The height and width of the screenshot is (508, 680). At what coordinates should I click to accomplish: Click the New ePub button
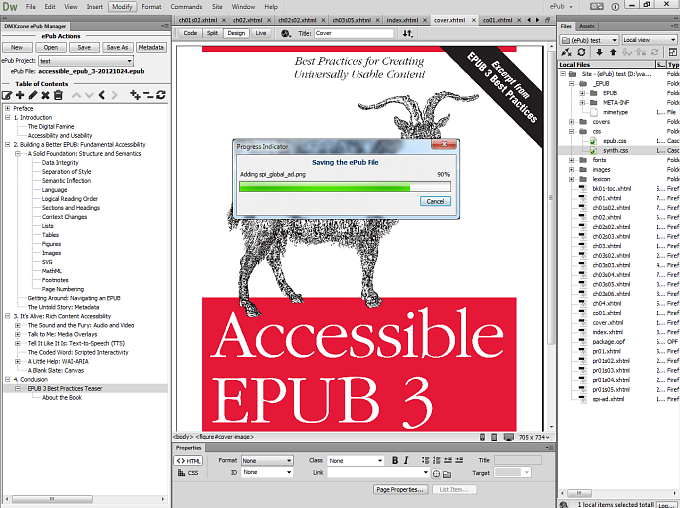[17, 47]
